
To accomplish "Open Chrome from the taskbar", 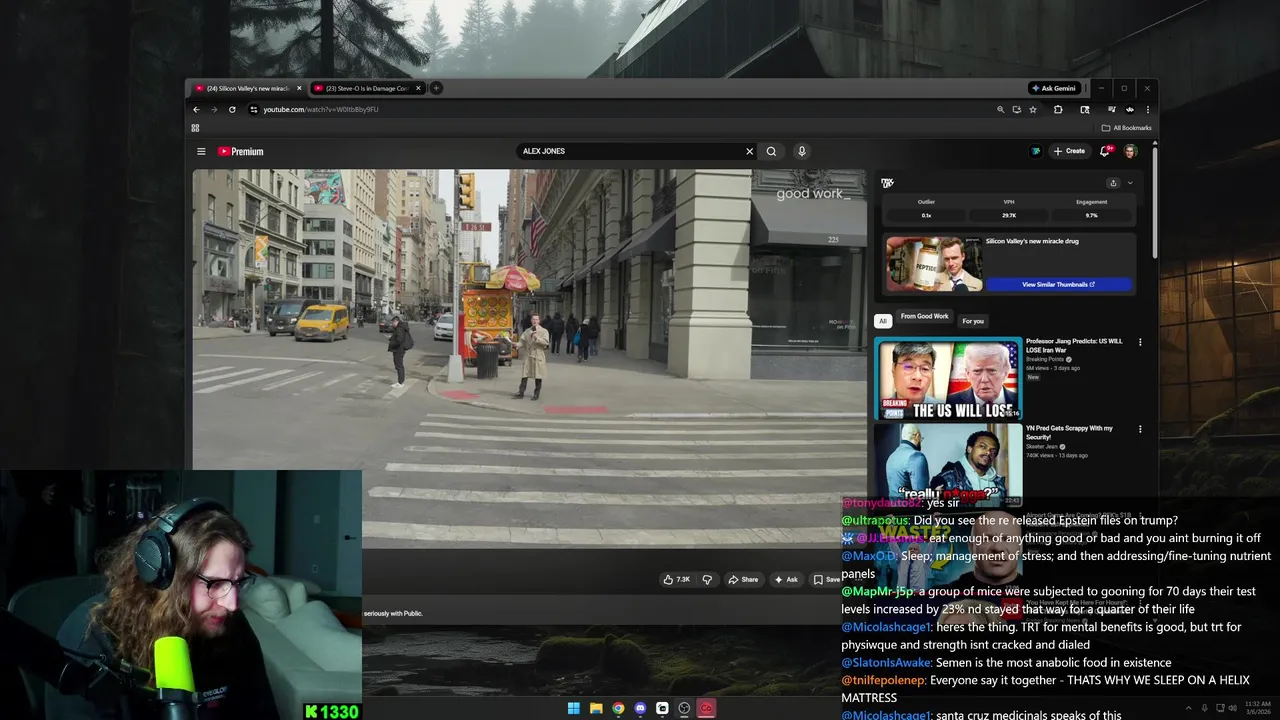I will 618,708.
